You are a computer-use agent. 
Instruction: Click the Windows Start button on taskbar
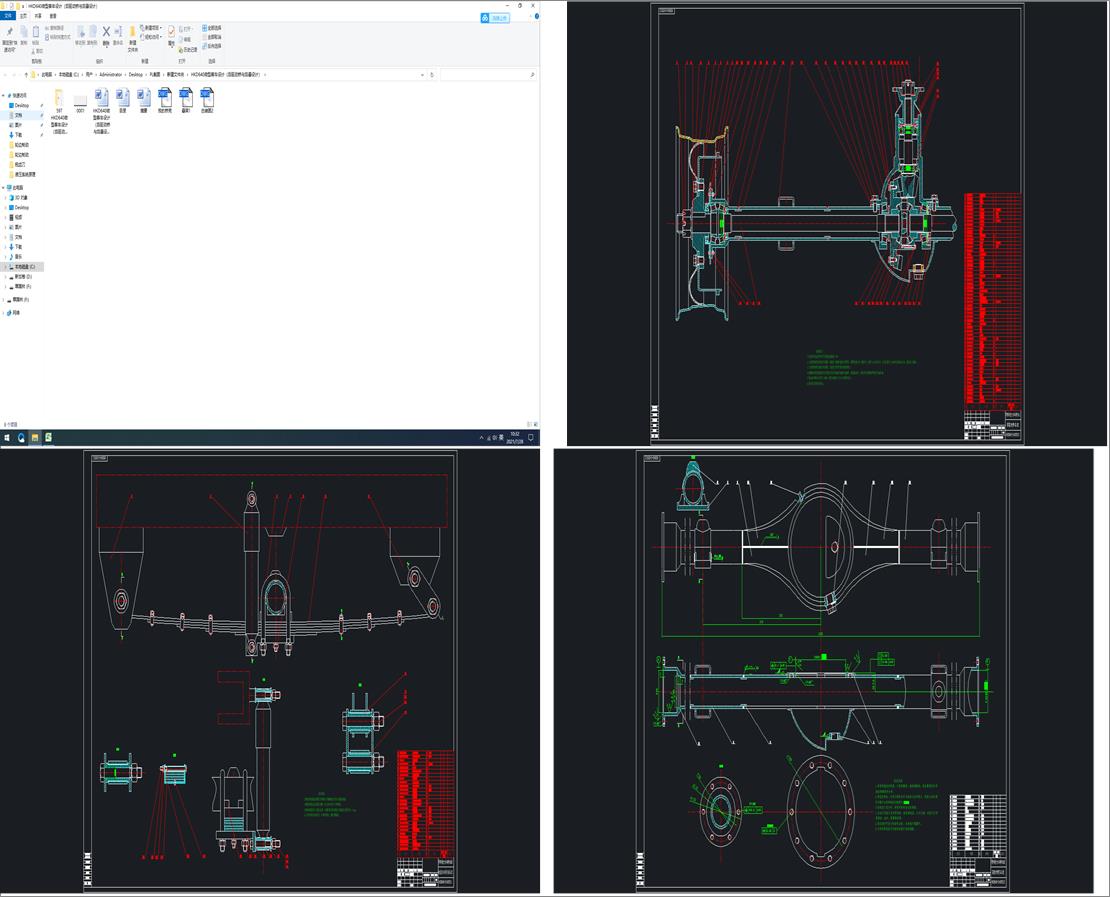tap(7, 438)
